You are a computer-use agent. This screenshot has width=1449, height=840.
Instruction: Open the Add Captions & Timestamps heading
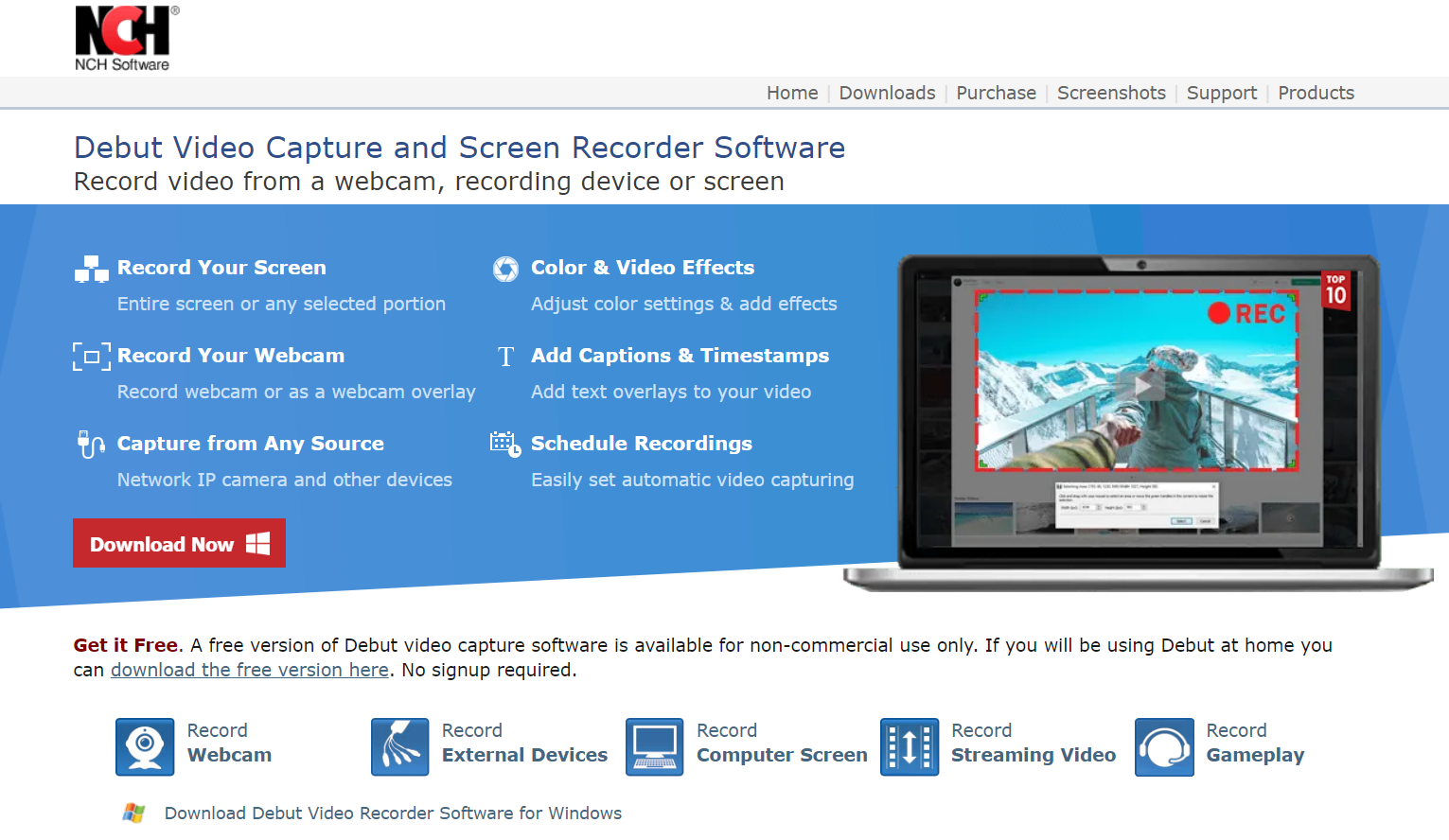tap(680, 356)
